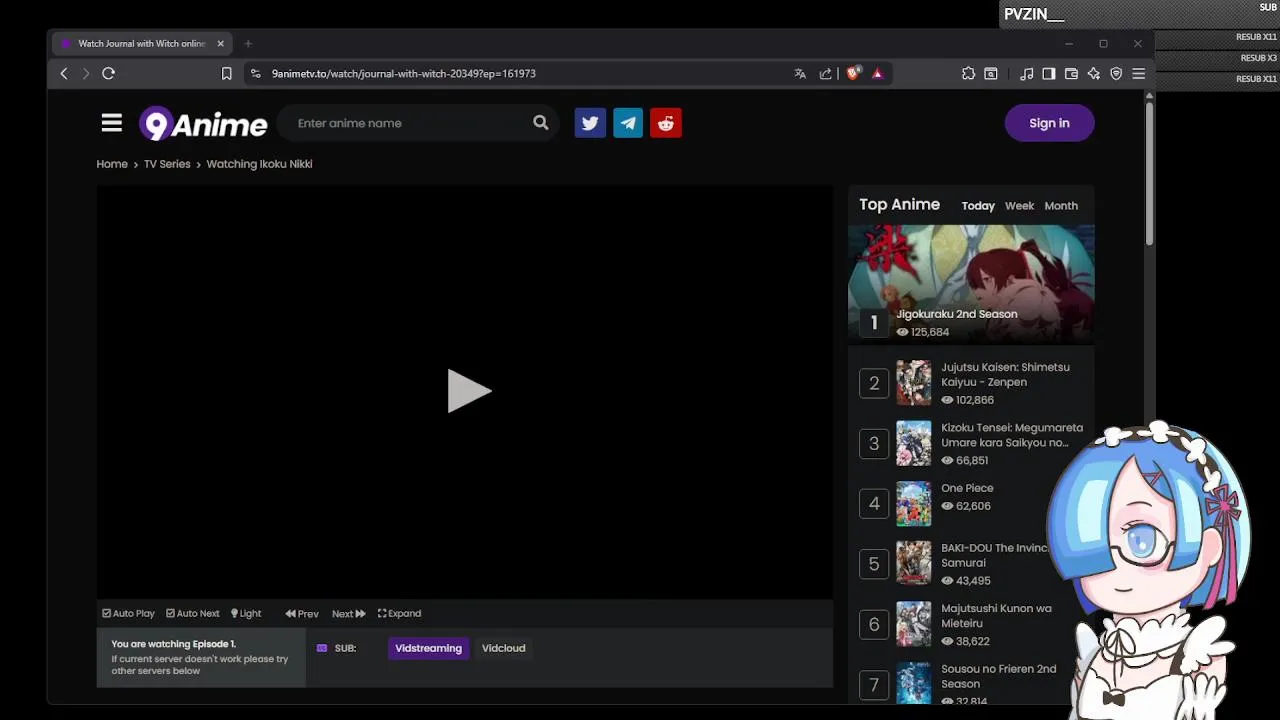Bookmark this page icon
The image size is (1280, 720).
[x=227, y=73]
